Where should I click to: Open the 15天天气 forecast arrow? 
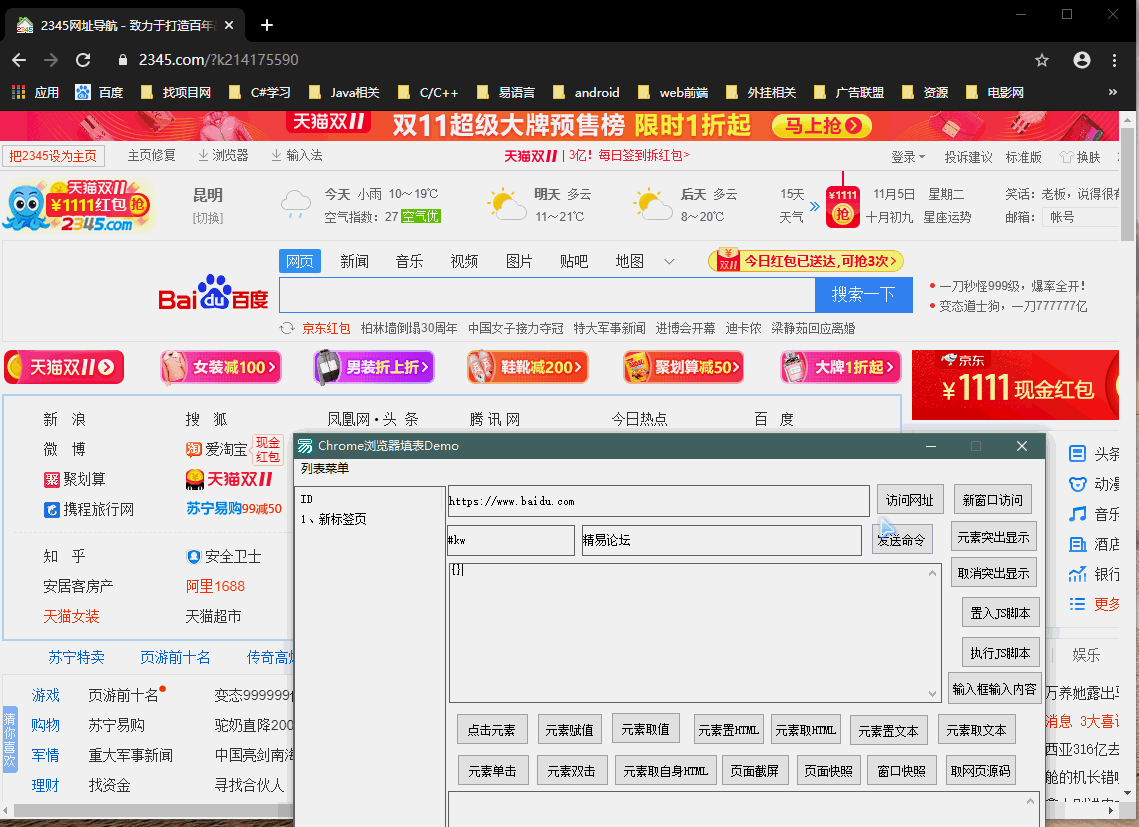(x=814, y=206)
